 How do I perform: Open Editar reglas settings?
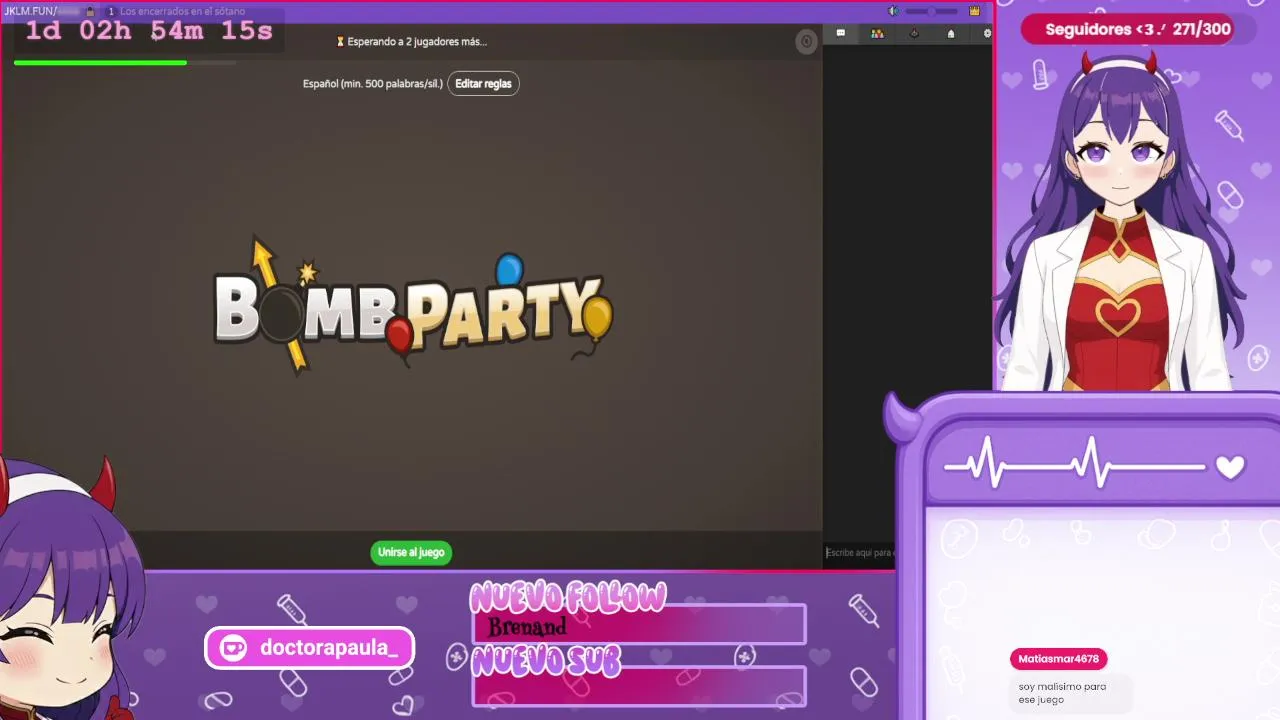[x=483, y=84]
